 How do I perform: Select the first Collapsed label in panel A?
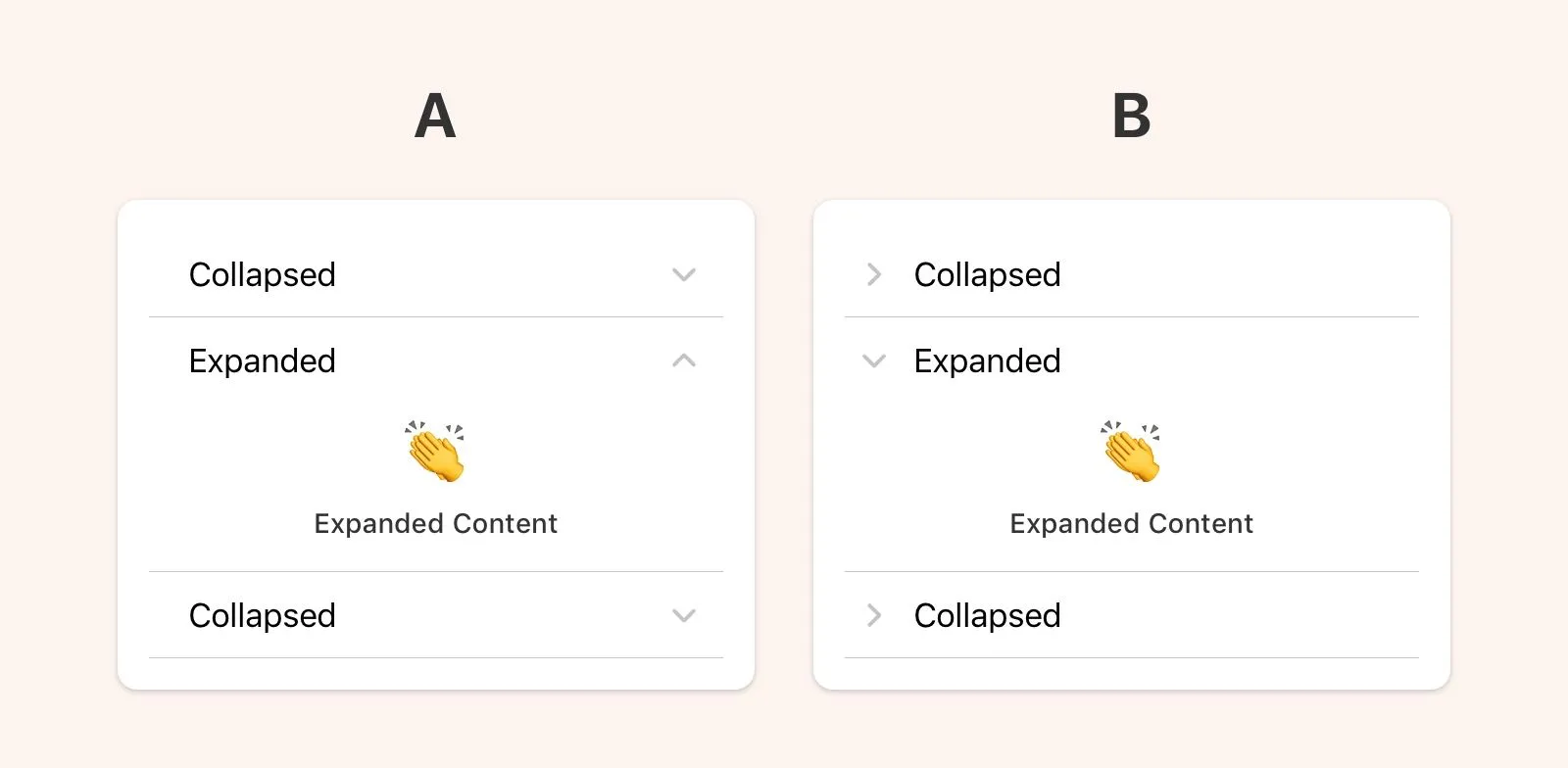tap(263, 274)
